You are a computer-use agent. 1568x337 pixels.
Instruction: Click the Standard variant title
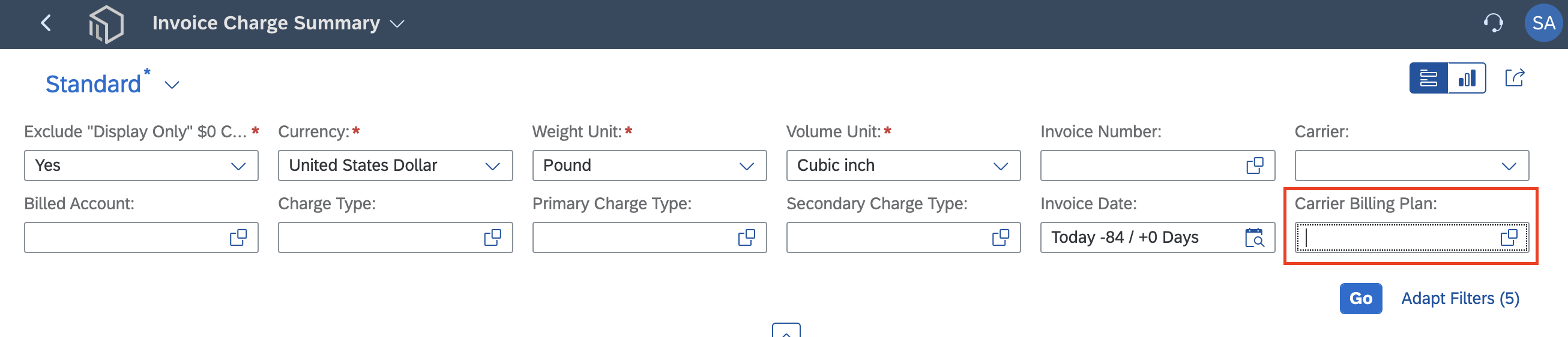tap(93, 84)
